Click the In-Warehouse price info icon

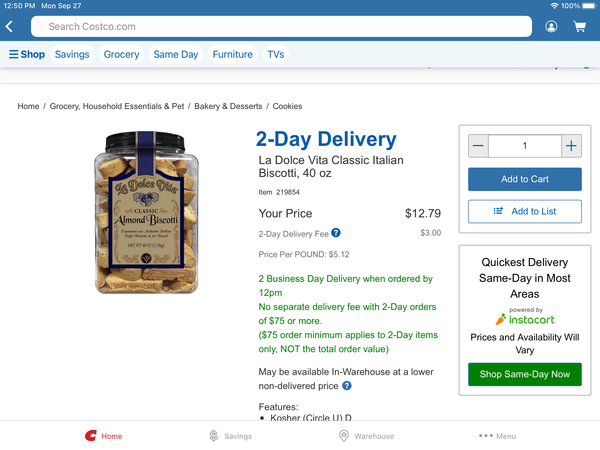pyautogui.click(x=347, y=385)
